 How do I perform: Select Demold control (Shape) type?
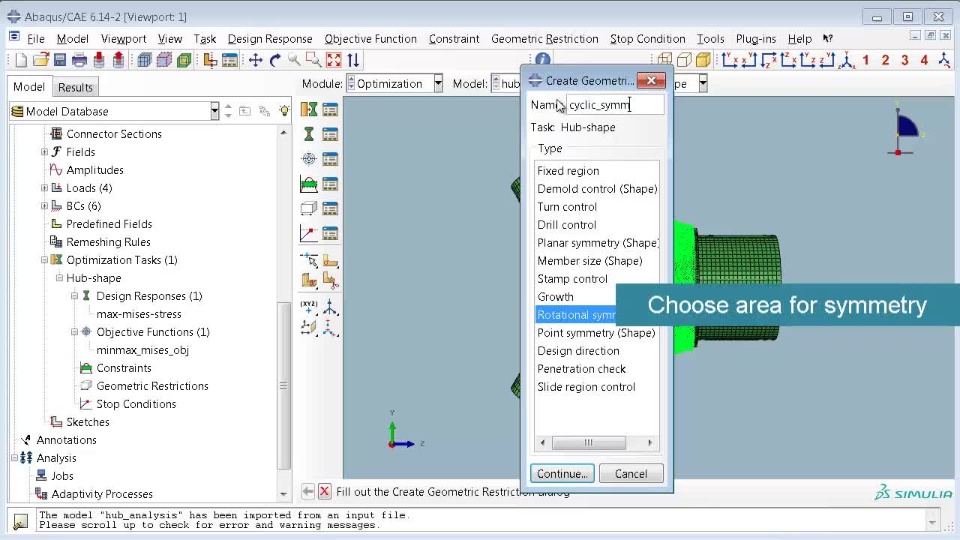[x=596, y=189]
